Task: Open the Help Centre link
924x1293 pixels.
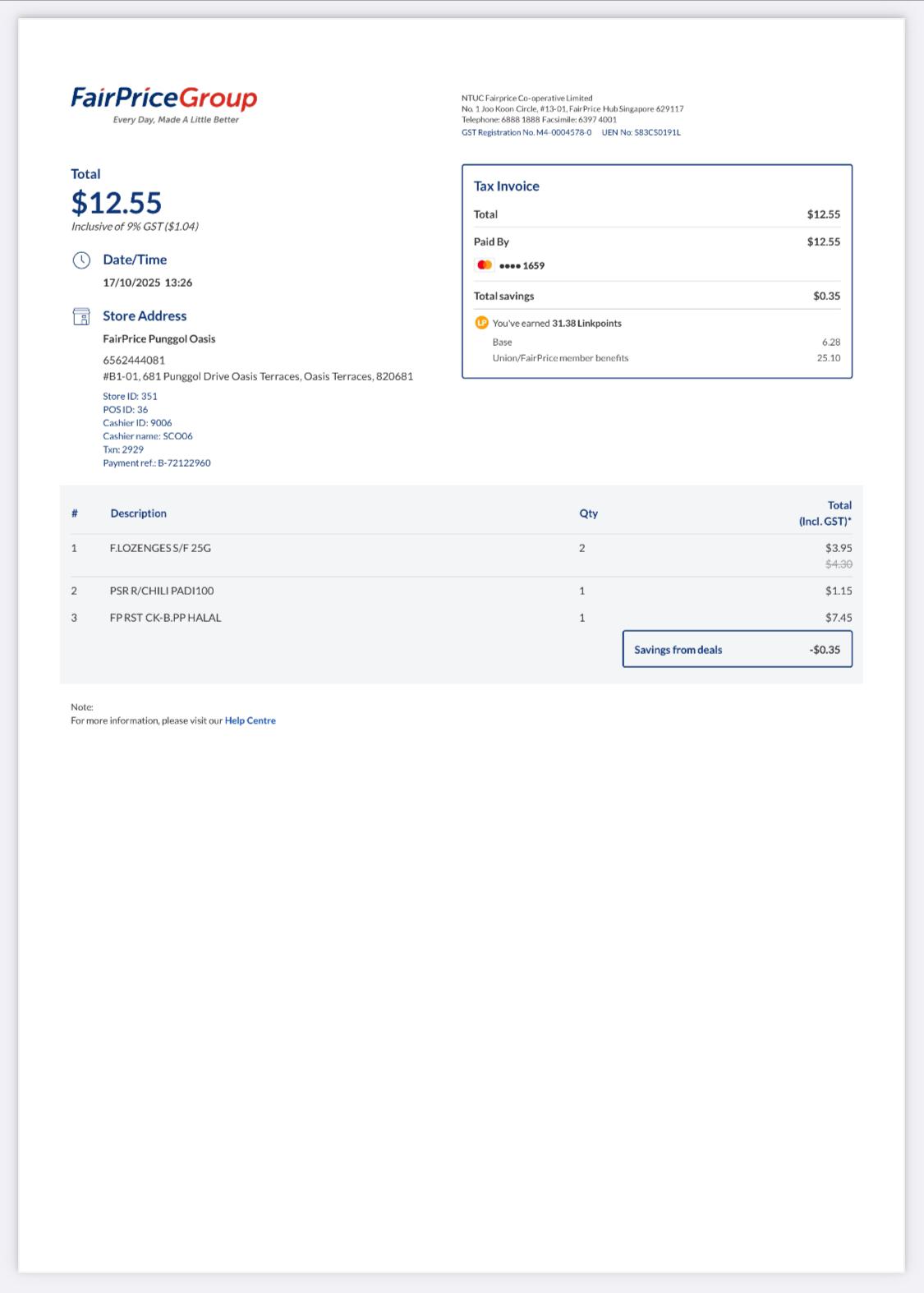Action: coord(251,720)
